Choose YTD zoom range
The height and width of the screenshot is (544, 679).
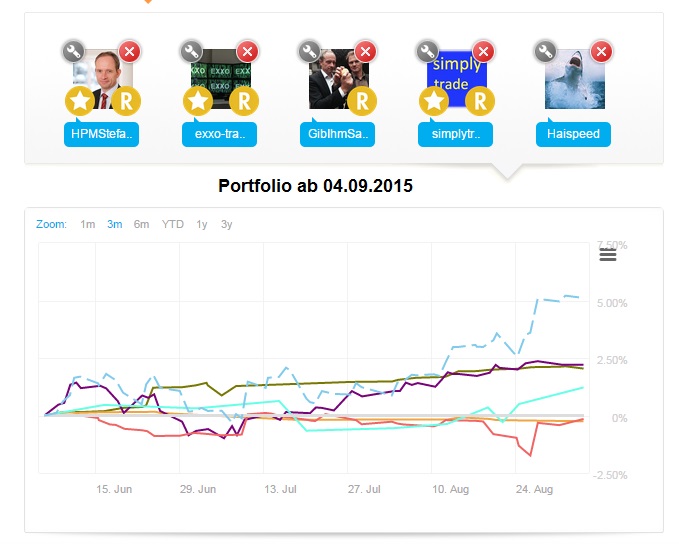point(173,224)
